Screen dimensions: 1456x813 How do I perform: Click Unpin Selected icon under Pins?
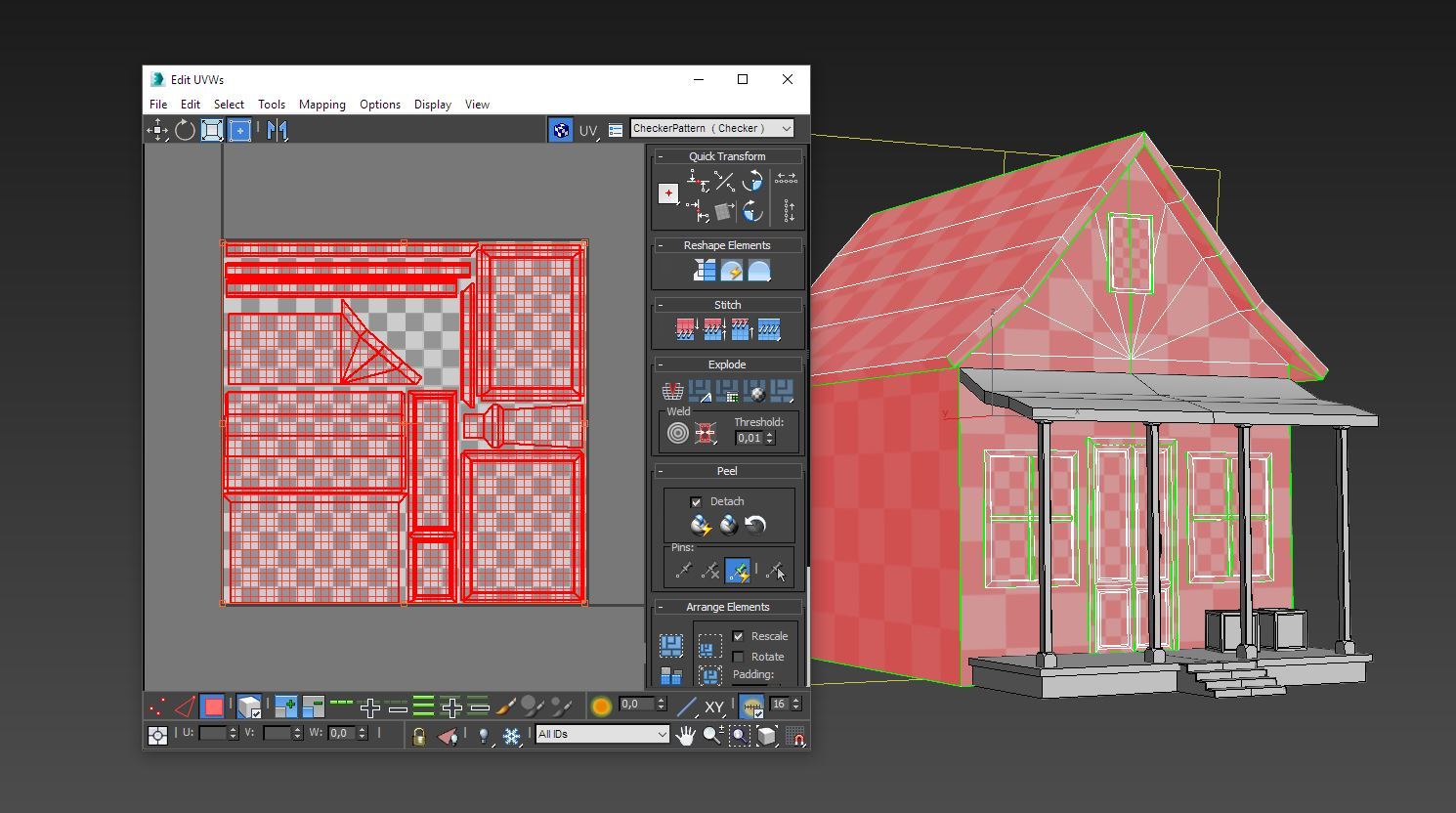[x=710, y=571]
